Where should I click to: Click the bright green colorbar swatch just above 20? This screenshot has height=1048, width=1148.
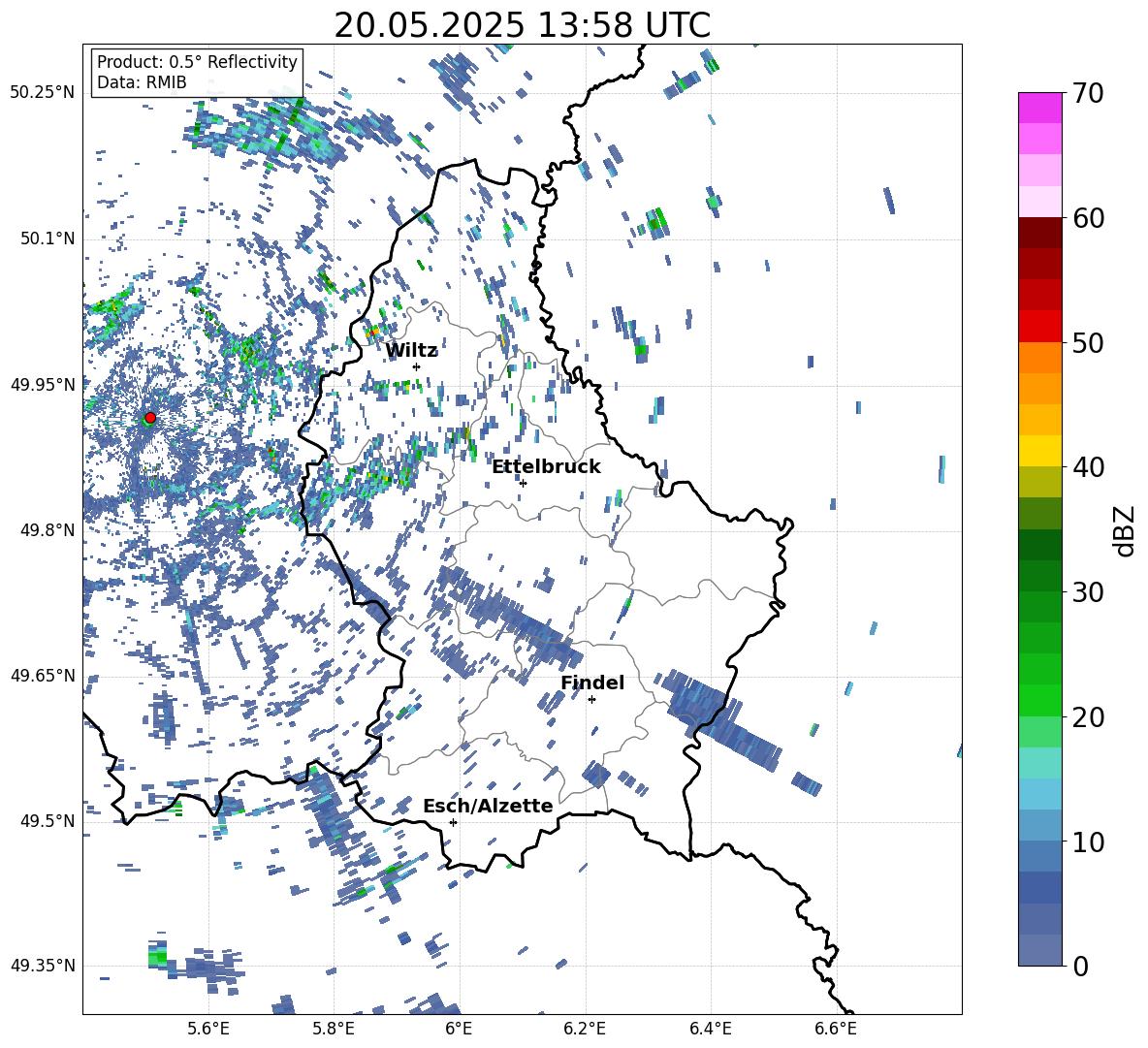[x=1039, y=700]
